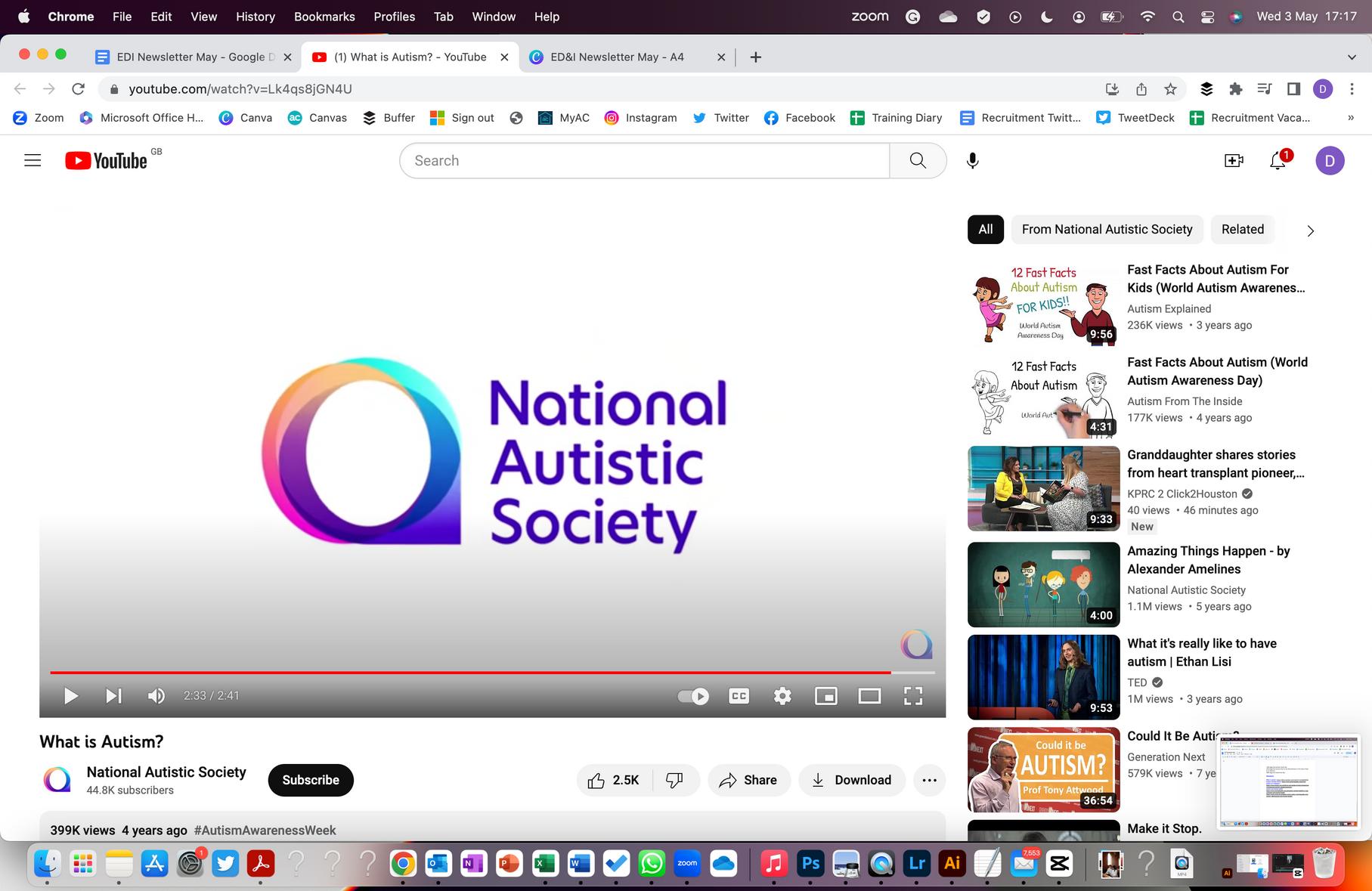The width and height of the screenshot is (1372, 891).
Task: Go to YouTube home via logo
Action: tap(106, 160)
